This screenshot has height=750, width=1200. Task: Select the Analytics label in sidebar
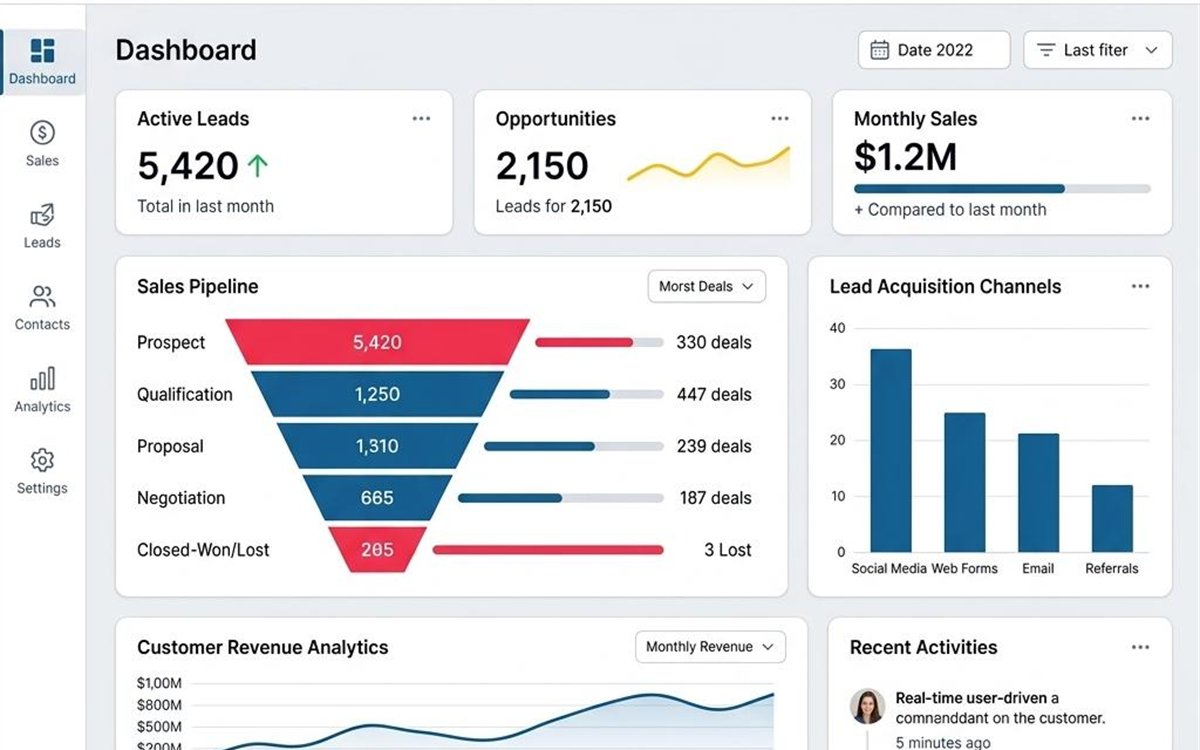click(x=42, y=407)
